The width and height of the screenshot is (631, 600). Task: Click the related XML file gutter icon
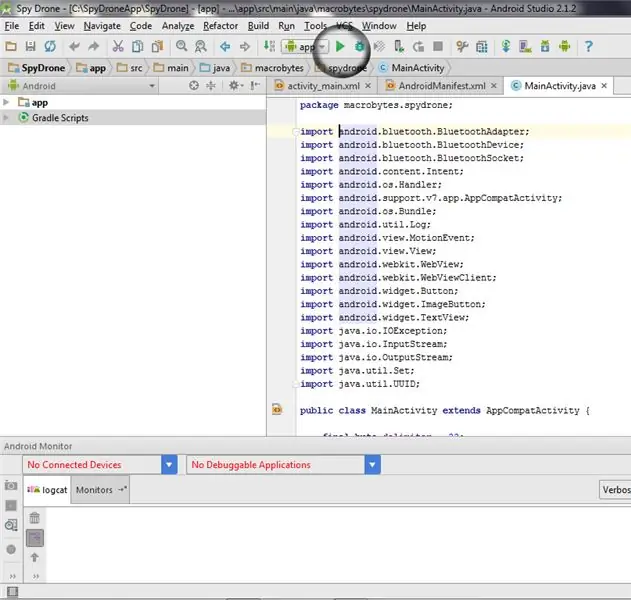tap(277, 410)
